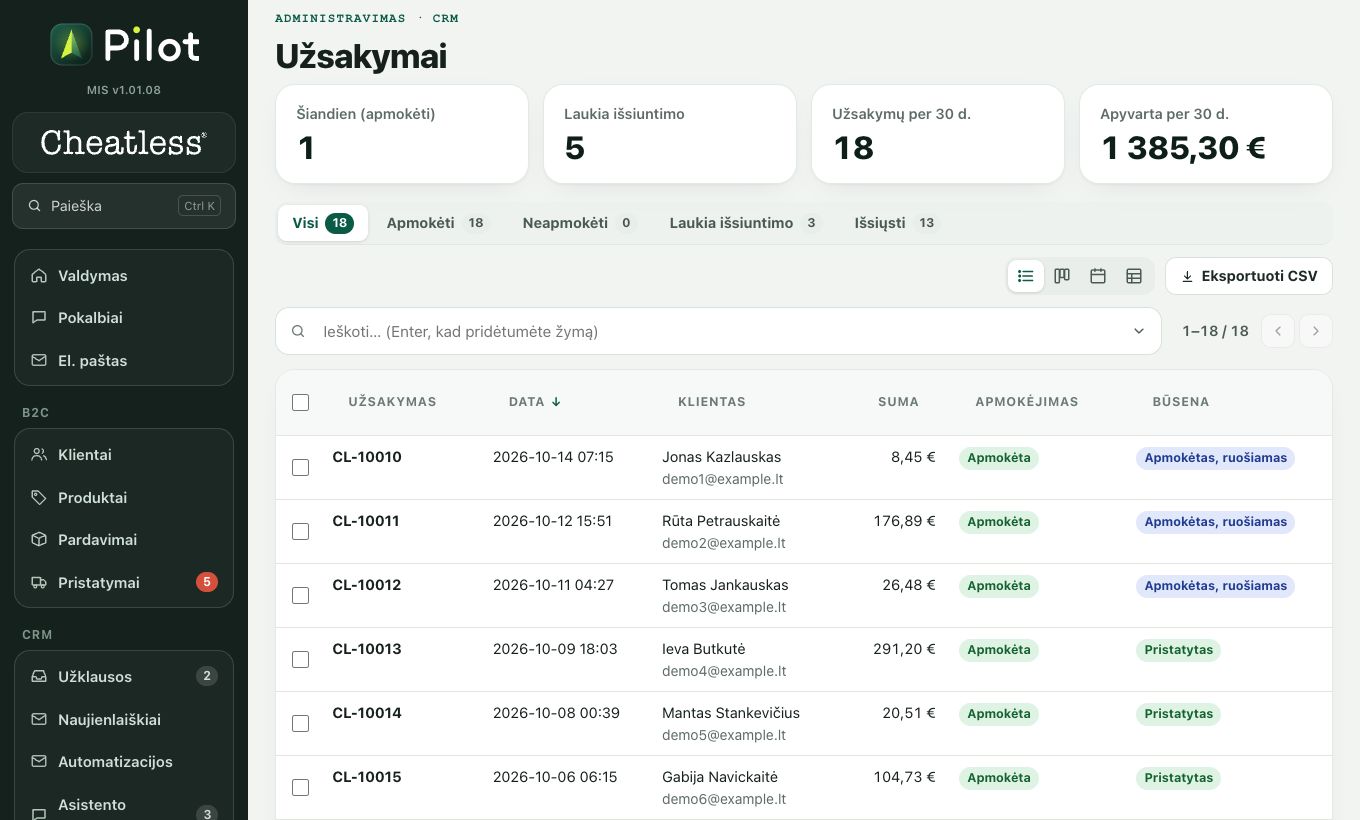Select the Neapmokėti tab
Screen dimensions: 1360x820
pos(578,223)
